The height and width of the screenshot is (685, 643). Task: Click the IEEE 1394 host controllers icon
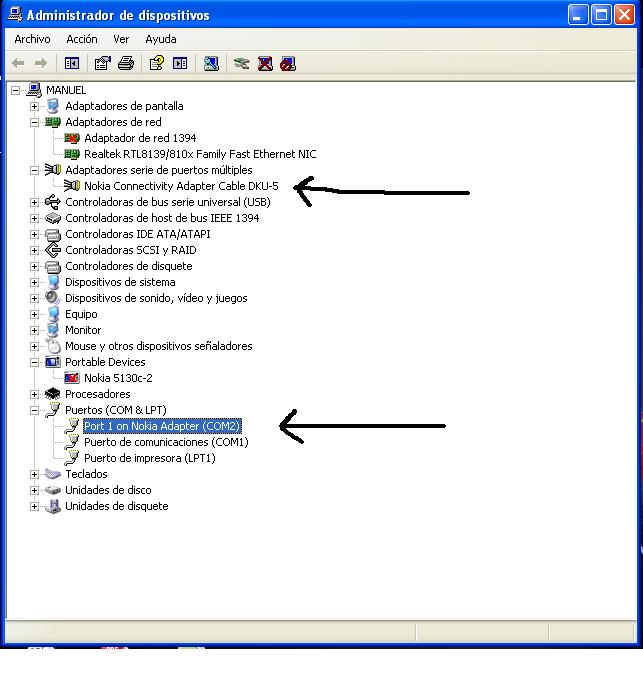[53, 218]
